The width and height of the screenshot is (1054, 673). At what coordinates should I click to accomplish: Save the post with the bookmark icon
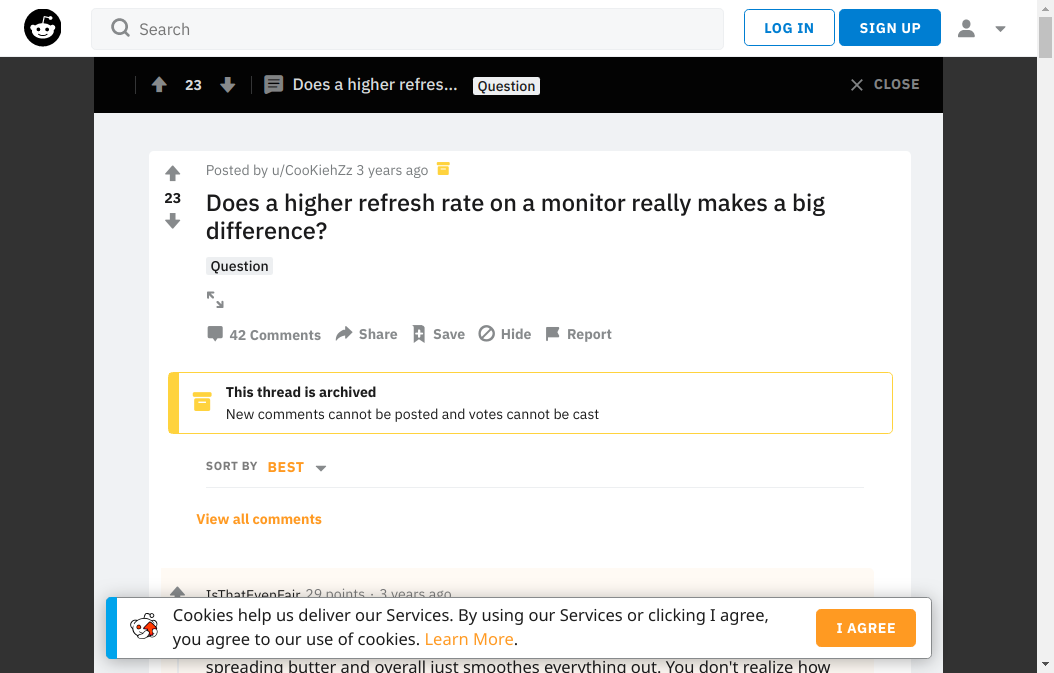(x=438, y=334)
